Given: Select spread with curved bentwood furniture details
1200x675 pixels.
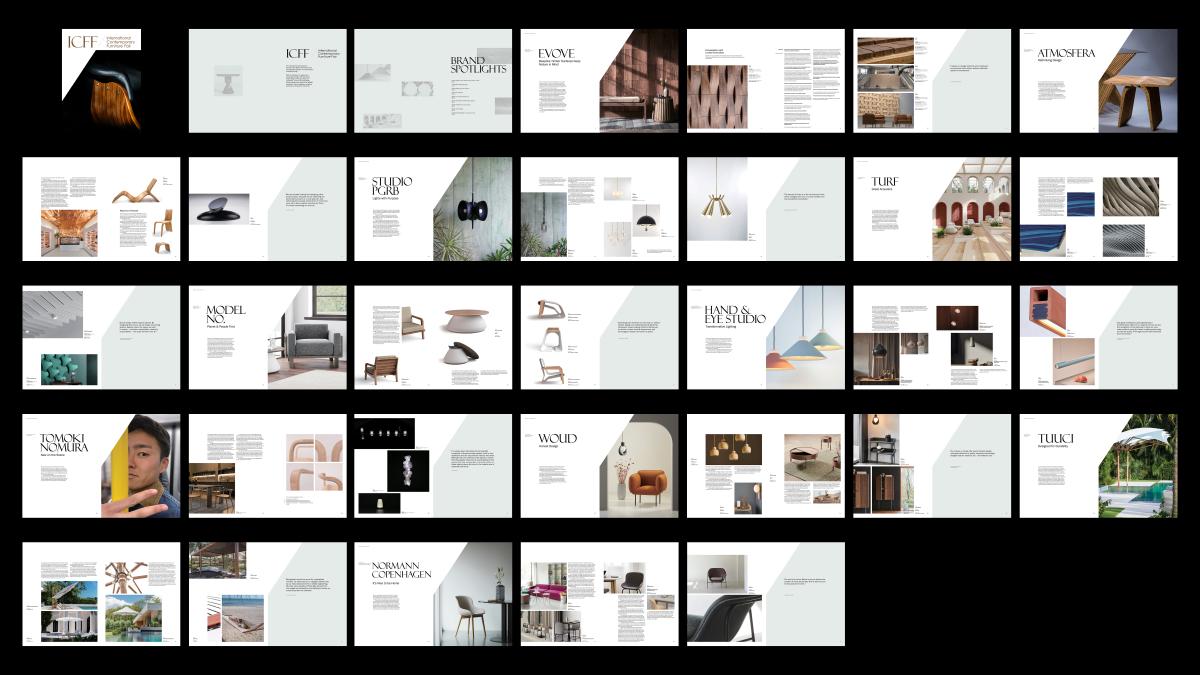Looking at the screenshot, I should tap(268, 466).
